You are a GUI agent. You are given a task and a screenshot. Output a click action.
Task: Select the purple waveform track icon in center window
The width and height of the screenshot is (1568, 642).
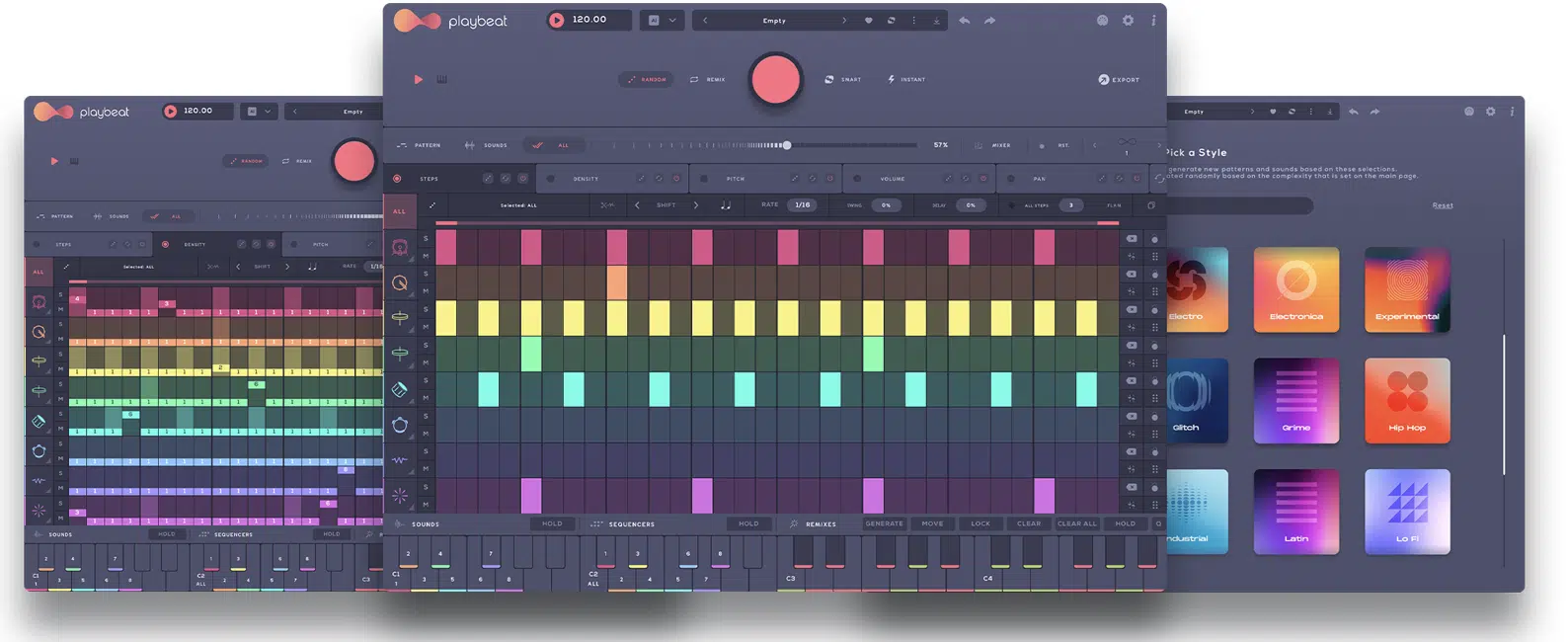(400, 460)
